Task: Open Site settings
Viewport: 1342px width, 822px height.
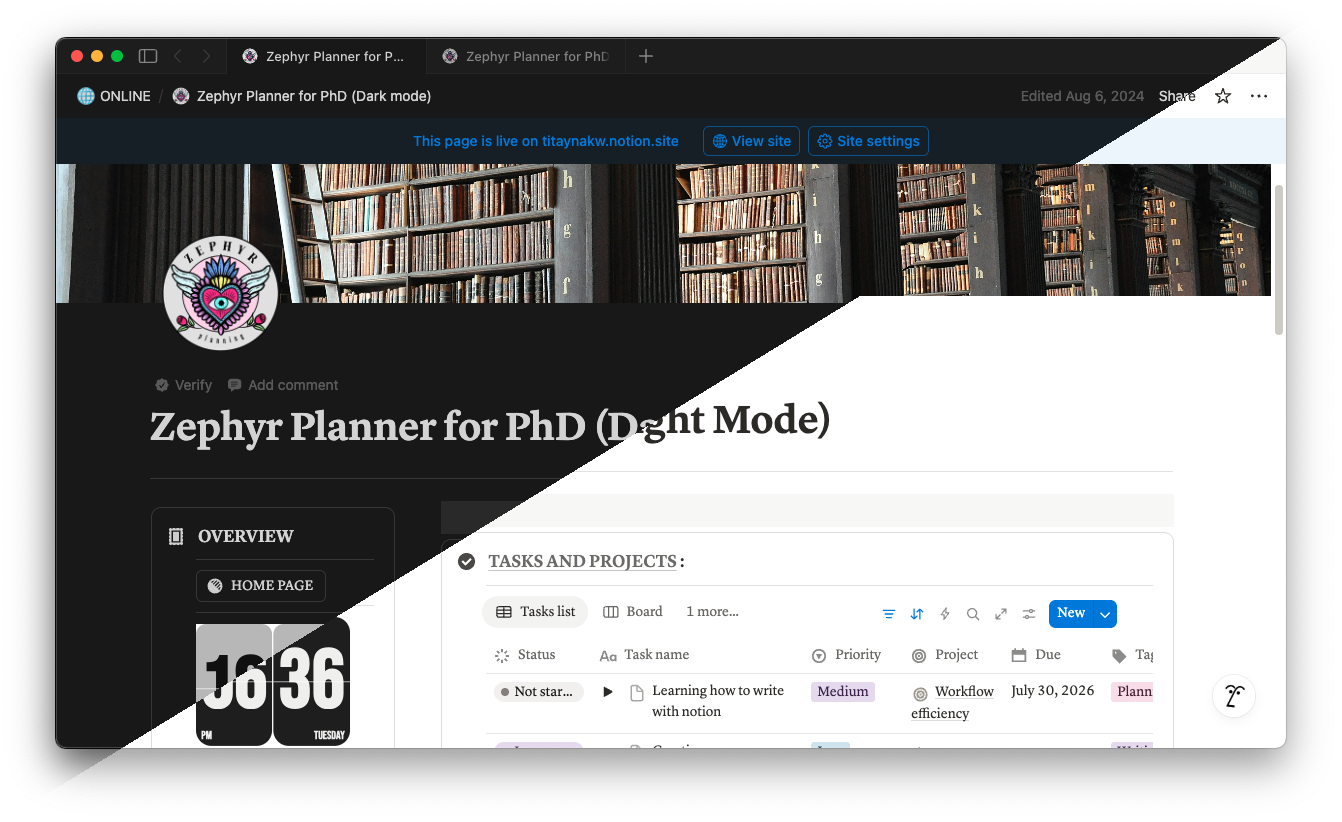Action: click(868, 141)
